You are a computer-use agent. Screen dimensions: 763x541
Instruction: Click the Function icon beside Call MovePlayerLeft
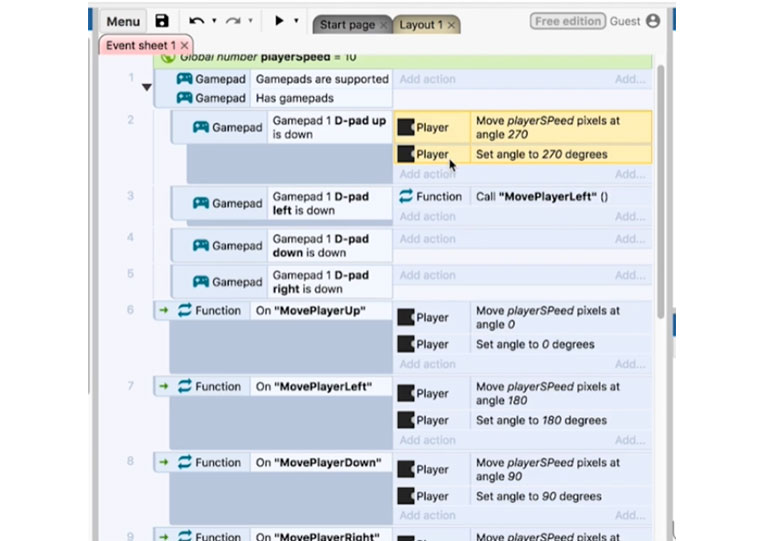[x=406, y=197]
